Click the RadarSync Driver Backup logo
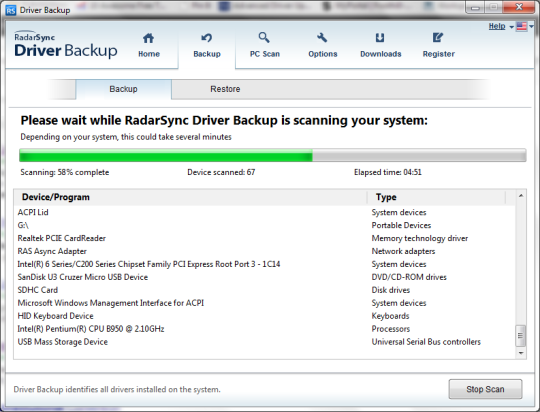540x412 pixels. click(x=65, y=45)
